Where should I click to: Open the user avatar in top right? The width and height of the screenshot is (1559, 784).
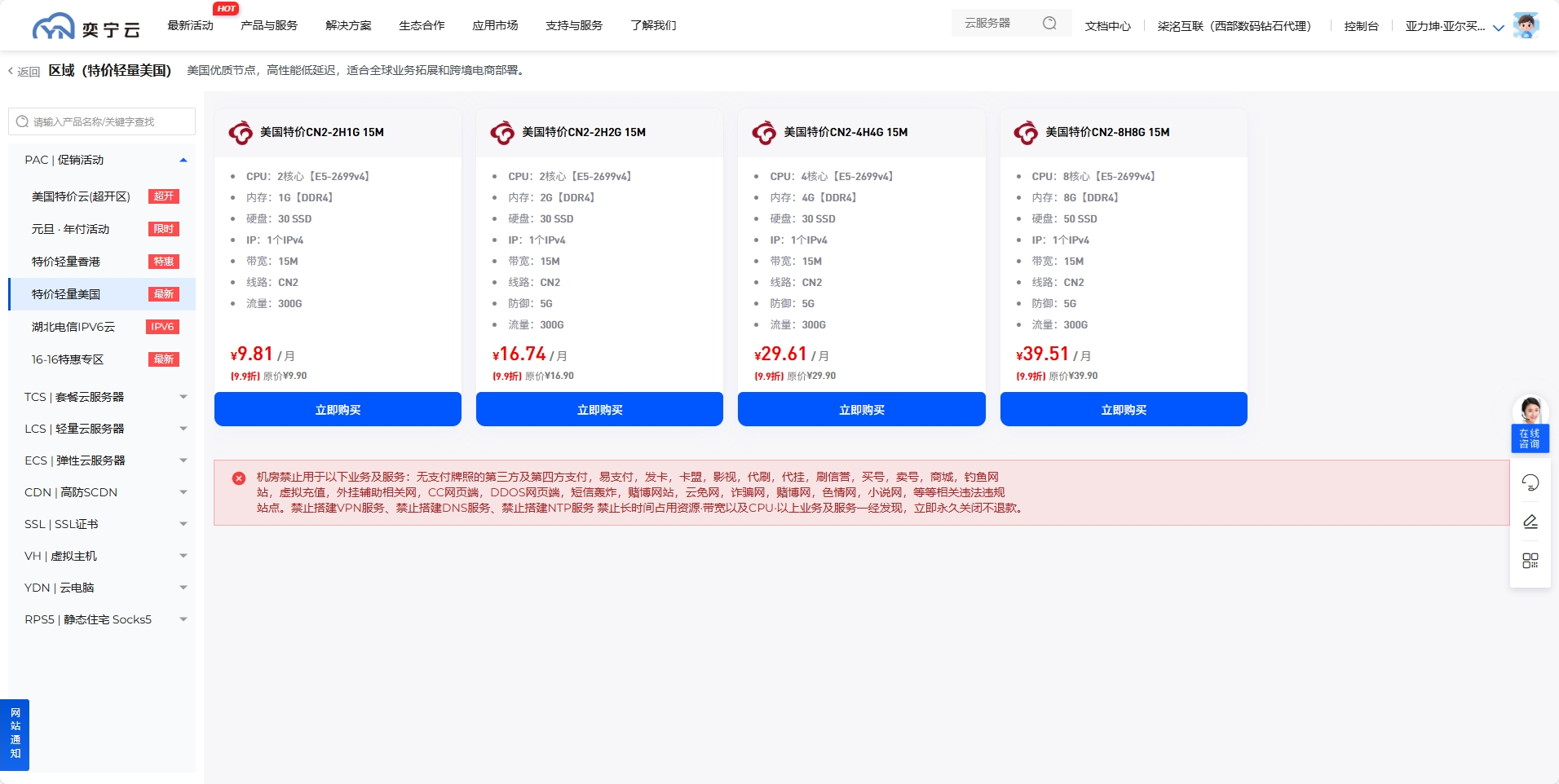pyautogui.click(x=1525, y=25)
